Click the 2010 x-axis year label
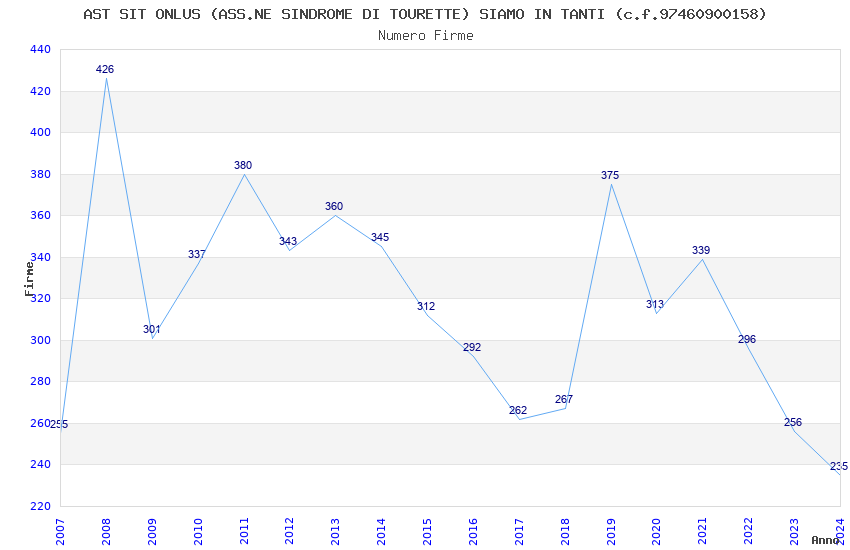Viewport: 850px width, 550px height. (x=198, y=531)
